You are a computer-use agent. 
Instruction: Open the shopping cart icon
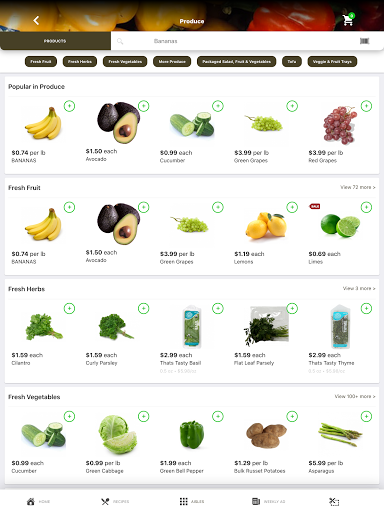pos(348,20)
